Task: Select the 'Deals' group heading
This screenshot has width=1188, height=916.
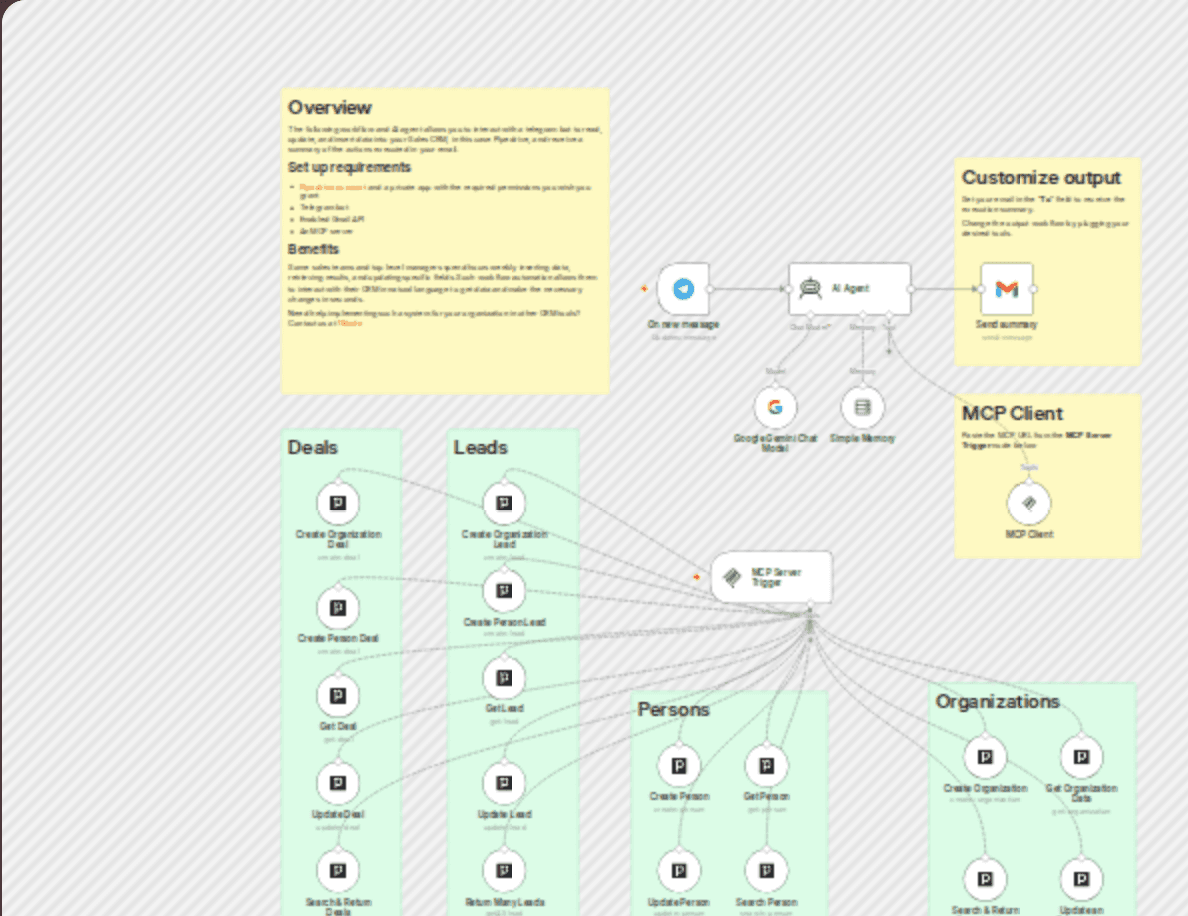Action: [x=312, y=448]
